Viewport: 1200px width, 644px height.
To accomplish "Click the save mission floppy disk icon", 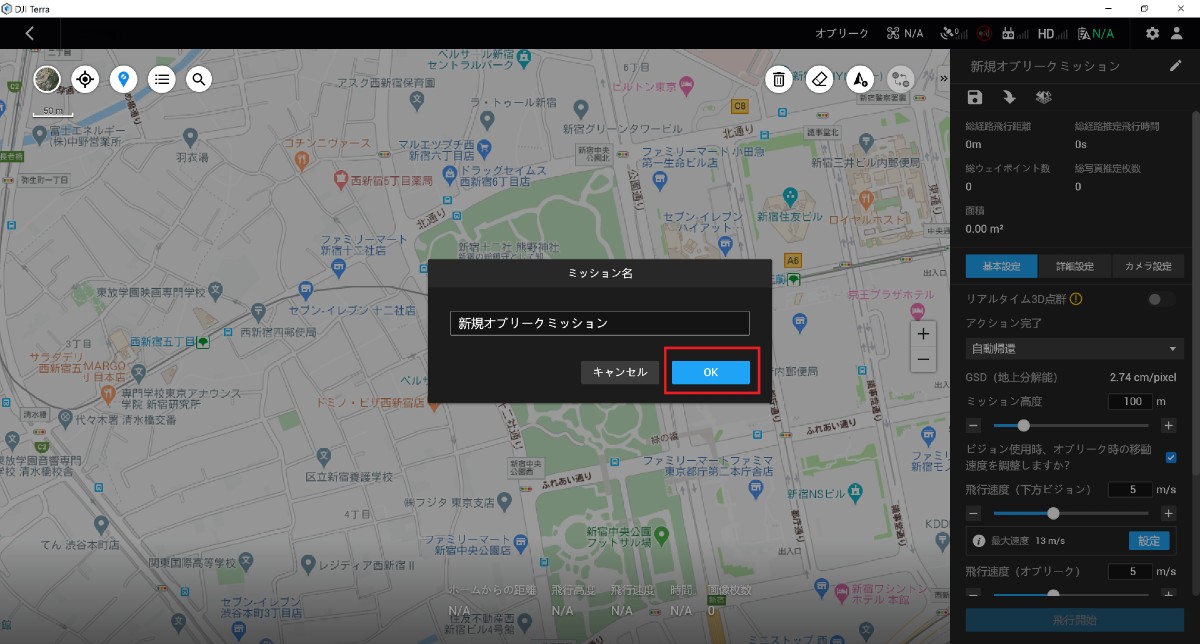I will tap(975, 97).
